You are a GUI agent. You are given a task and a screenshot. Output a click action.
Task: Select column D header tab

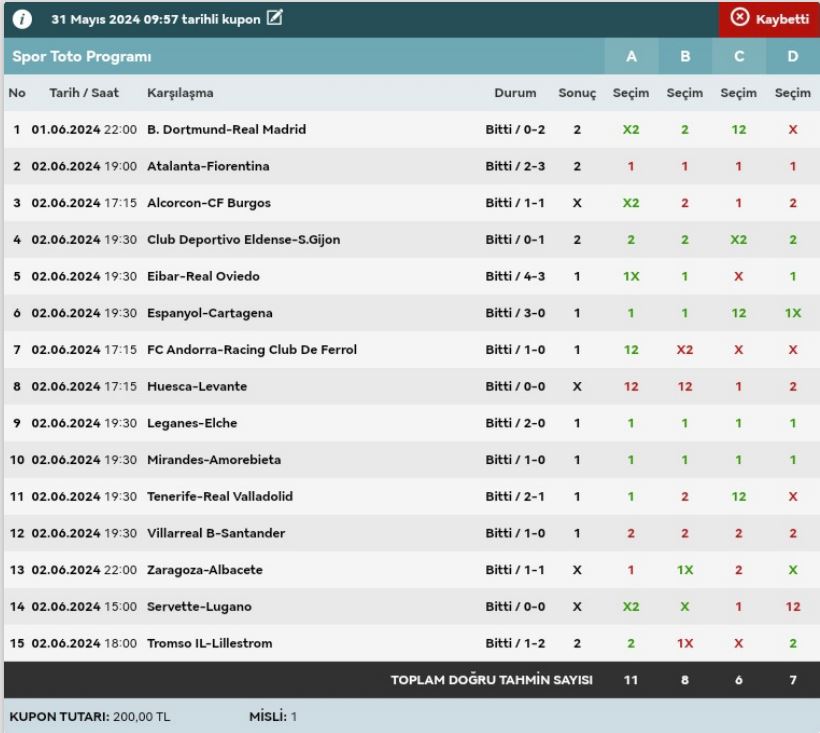pos(793,57)
